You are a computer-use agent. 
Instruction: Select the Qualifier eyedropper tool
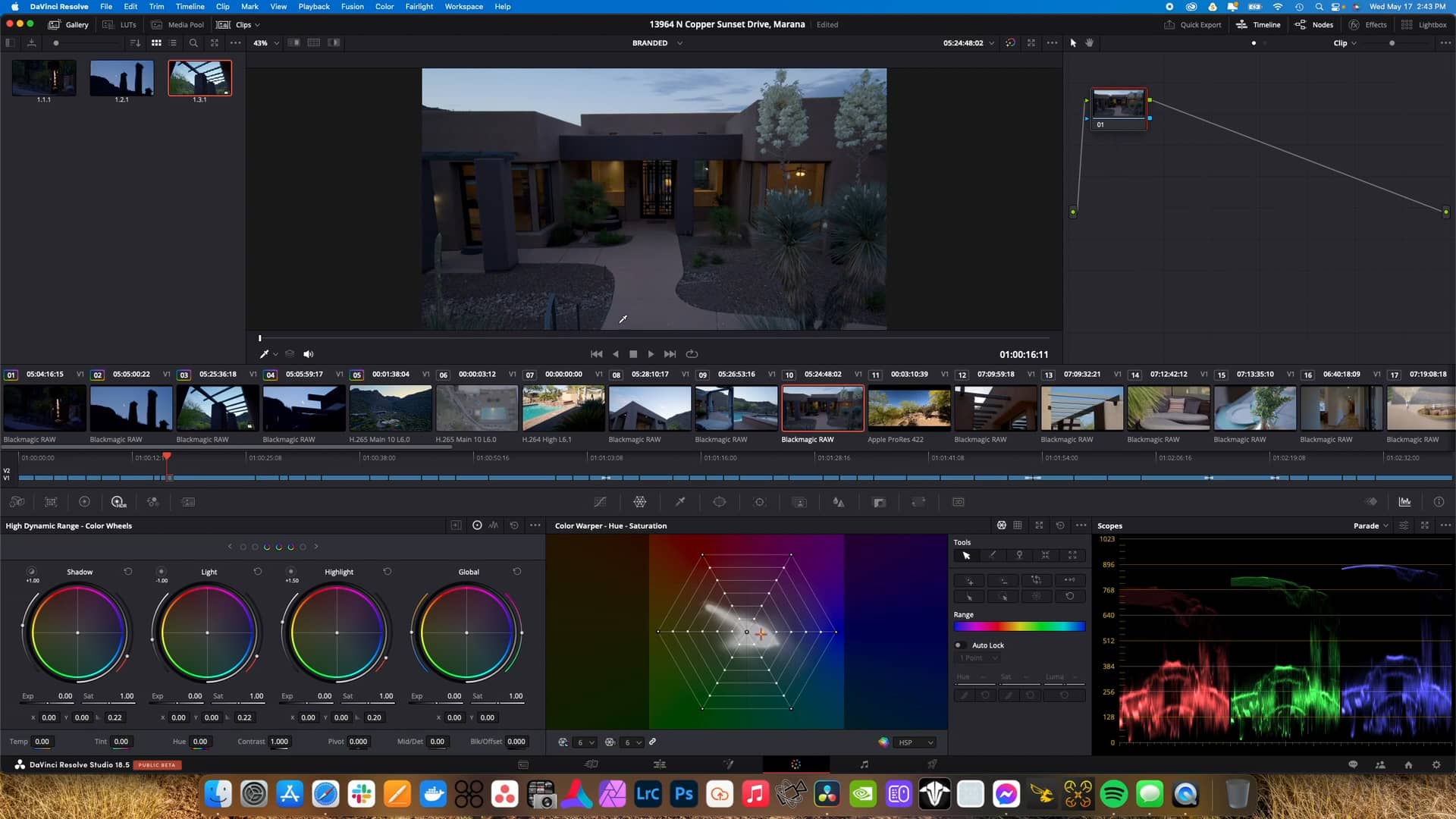tap(680, 501)
